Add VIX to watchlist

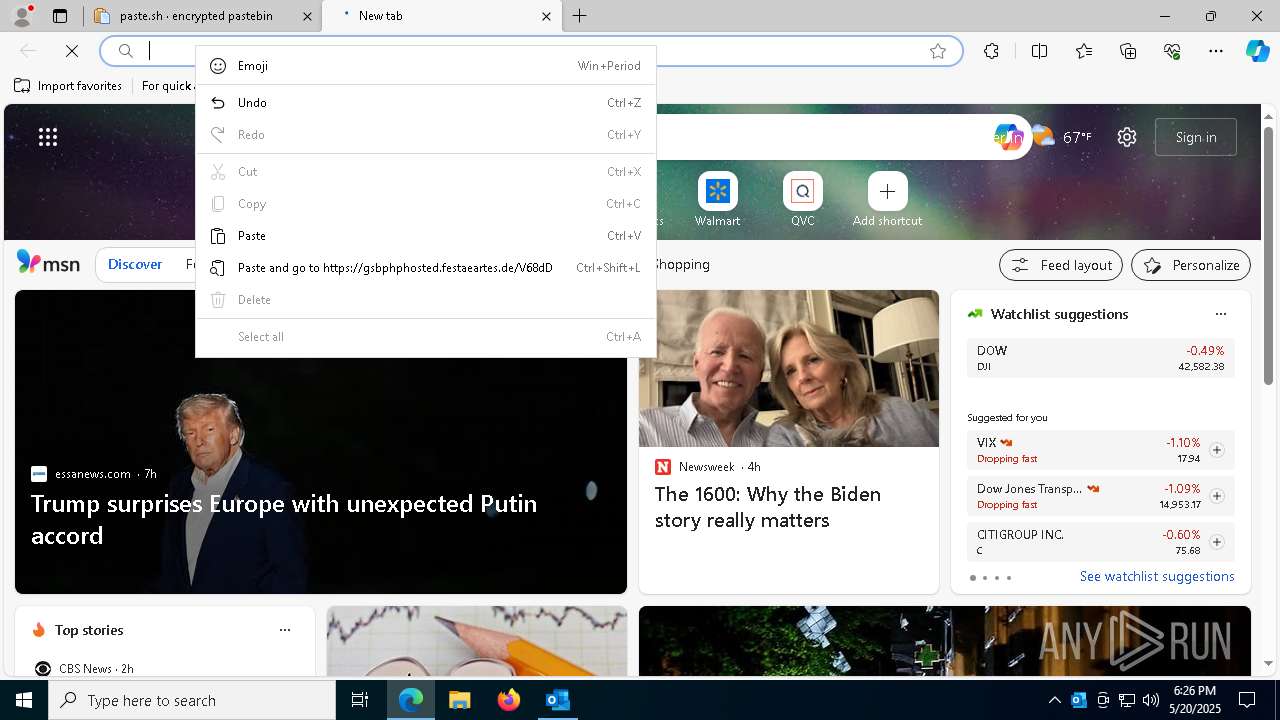pos(1216,450)
